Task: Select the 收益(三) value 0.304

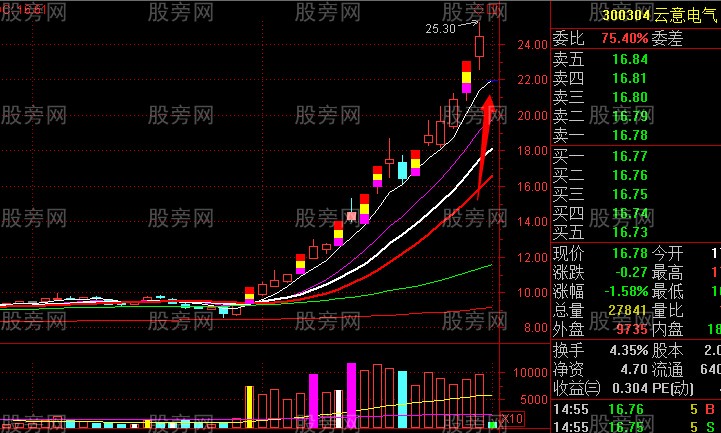Action: click(630, 388)
